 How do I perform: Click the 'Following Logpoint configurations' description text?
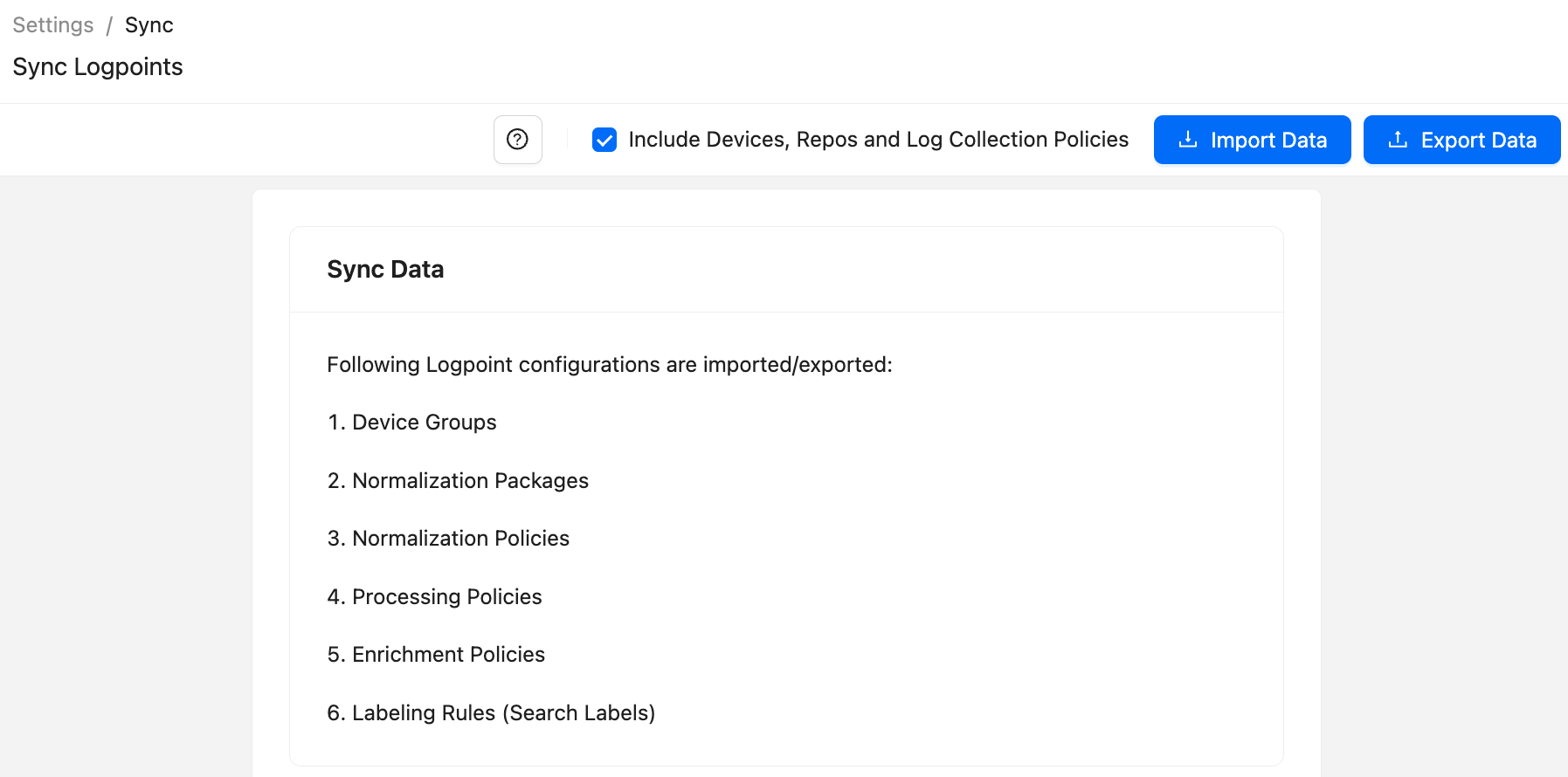610,365
